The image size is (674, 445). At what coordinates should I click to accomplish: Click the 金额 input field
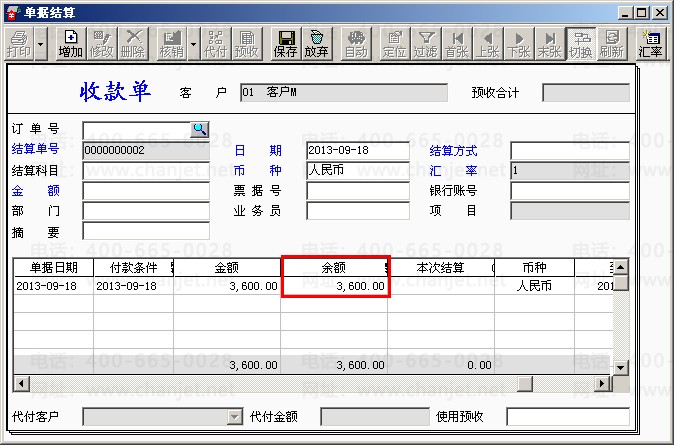click(146, 191)
